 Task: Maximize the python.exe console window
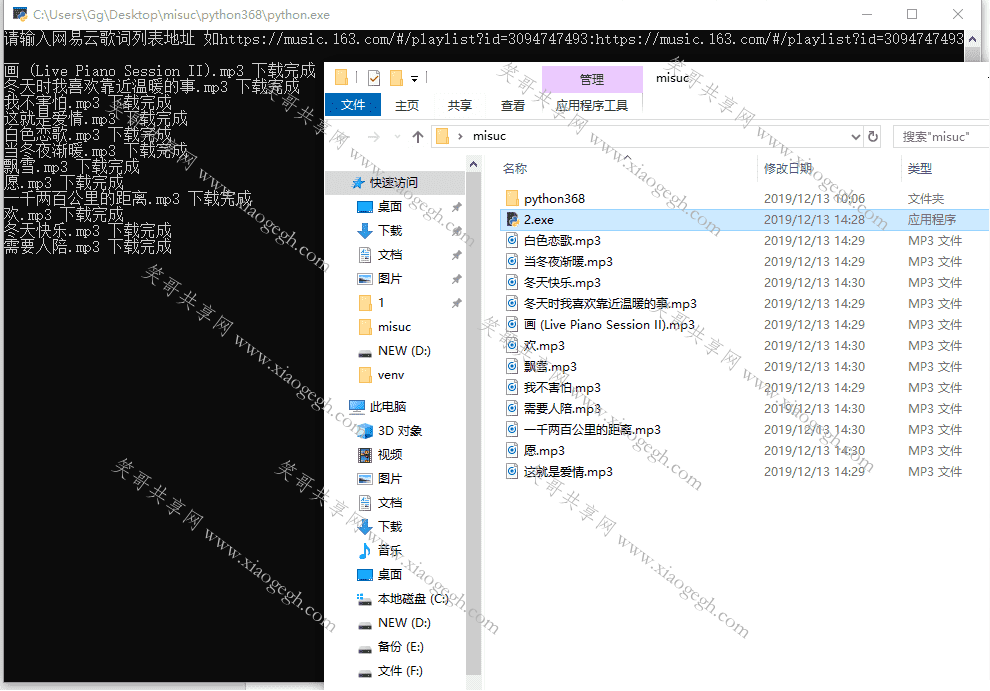[912, 14]
